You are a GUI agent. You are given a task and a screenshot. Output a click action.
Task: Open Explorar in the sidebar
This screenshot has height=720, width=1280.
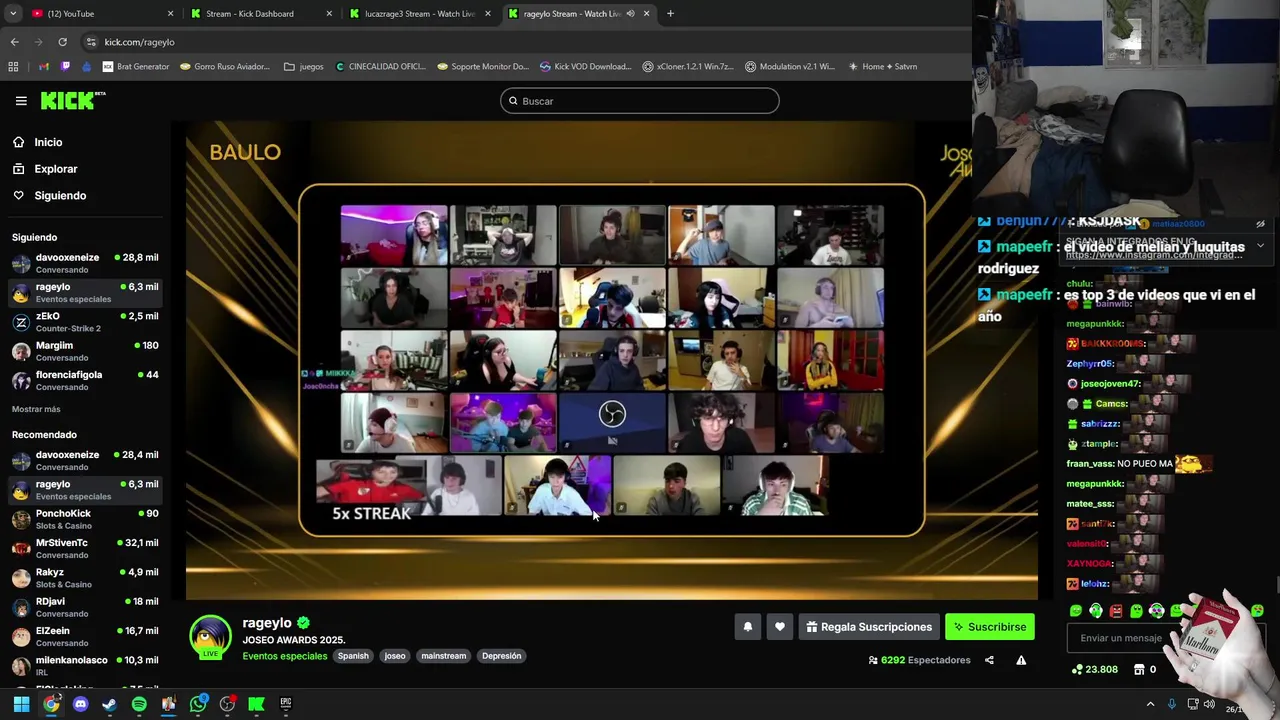pyautogui.click(x=55, y=169)
